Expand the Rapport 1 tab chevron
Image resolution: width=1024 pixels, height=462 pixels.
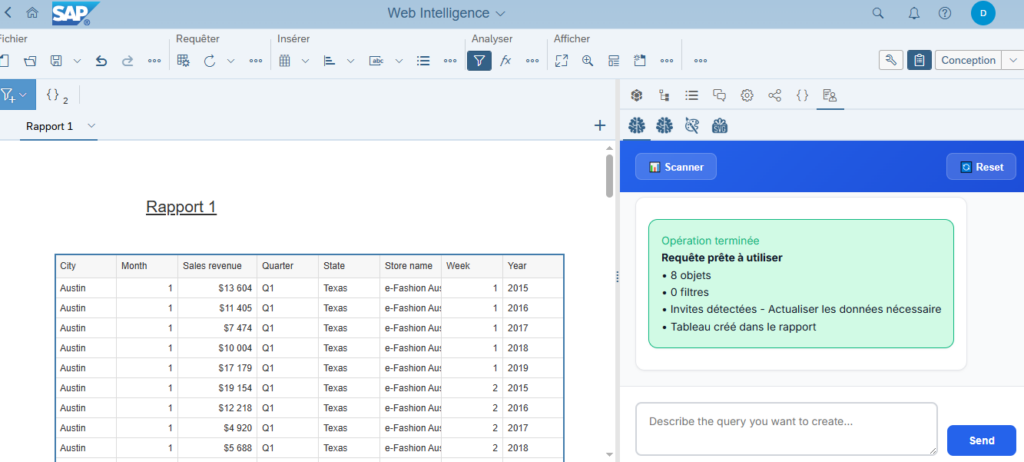(x=91, y=126)
